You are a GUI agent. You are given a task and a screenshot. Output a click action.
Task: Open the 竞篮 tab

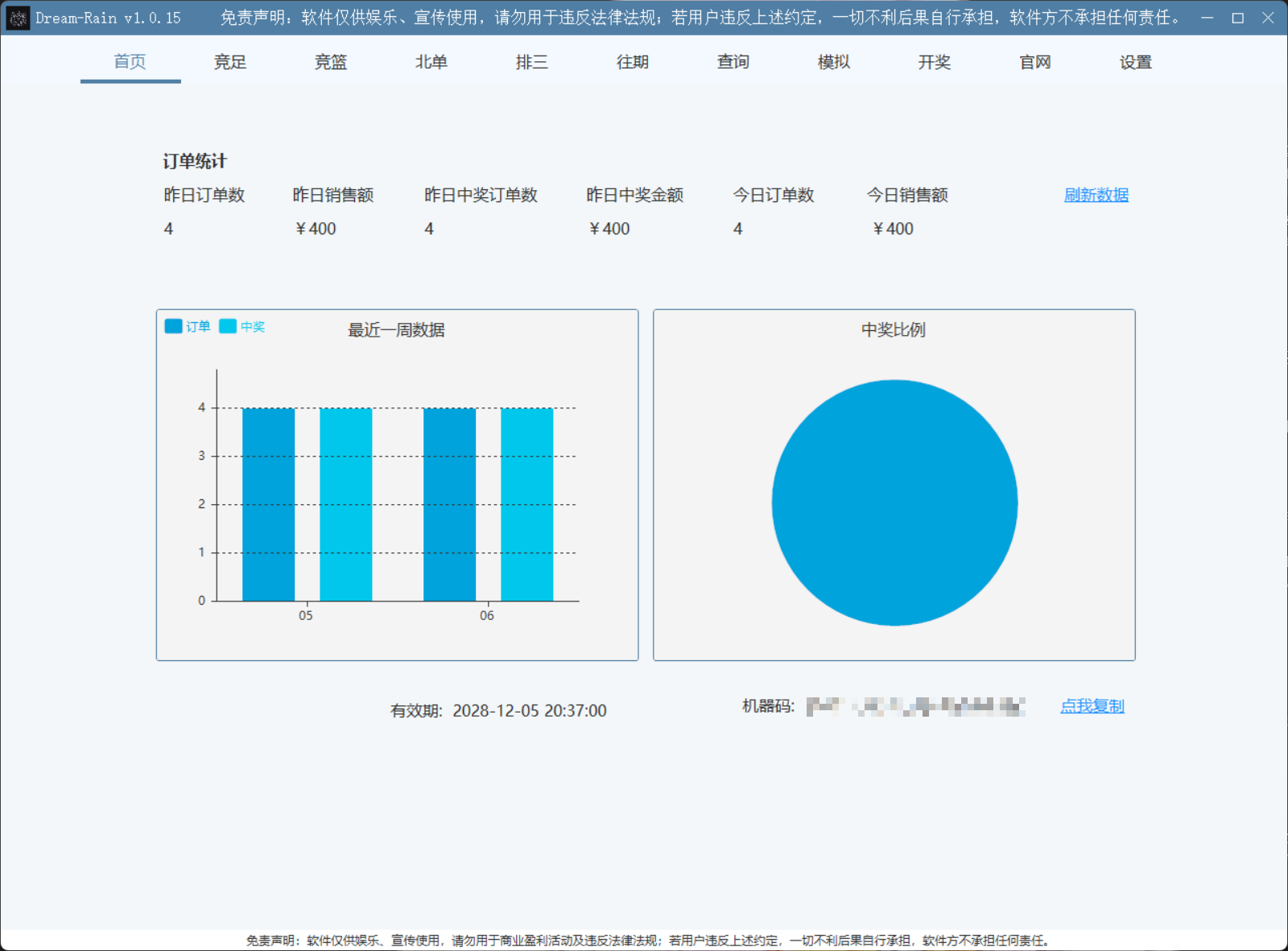pyautogui.click(x=331, y=62)
